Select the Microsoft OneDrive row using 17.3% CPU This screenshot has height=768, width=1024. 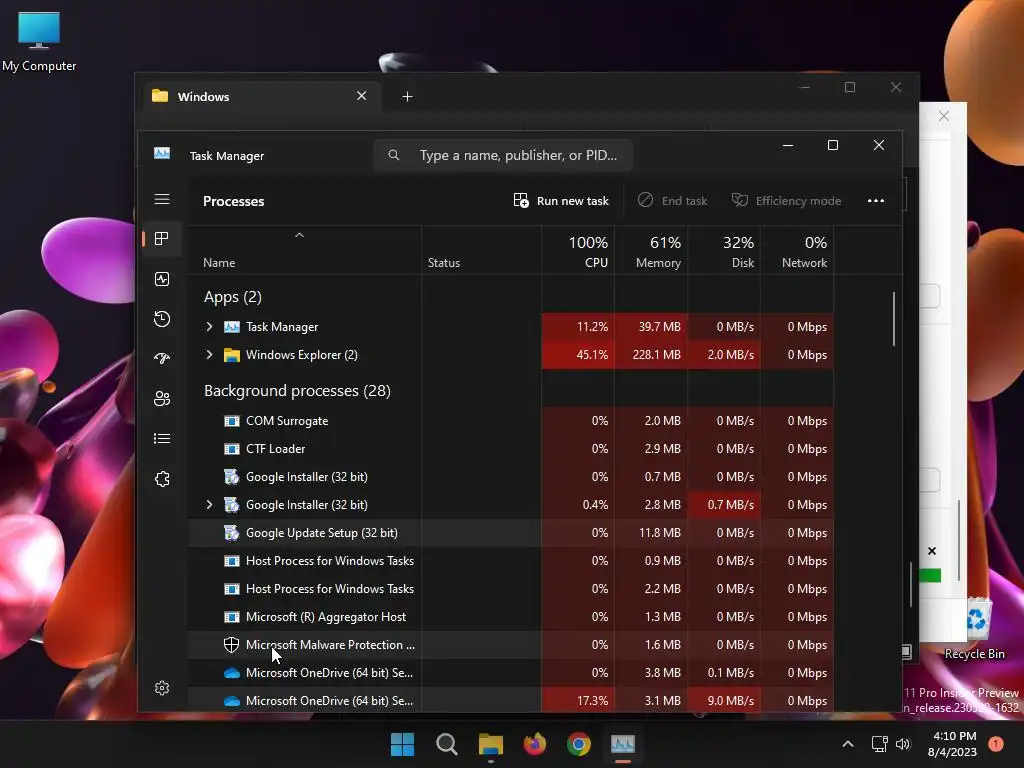(x=511, y=700)
